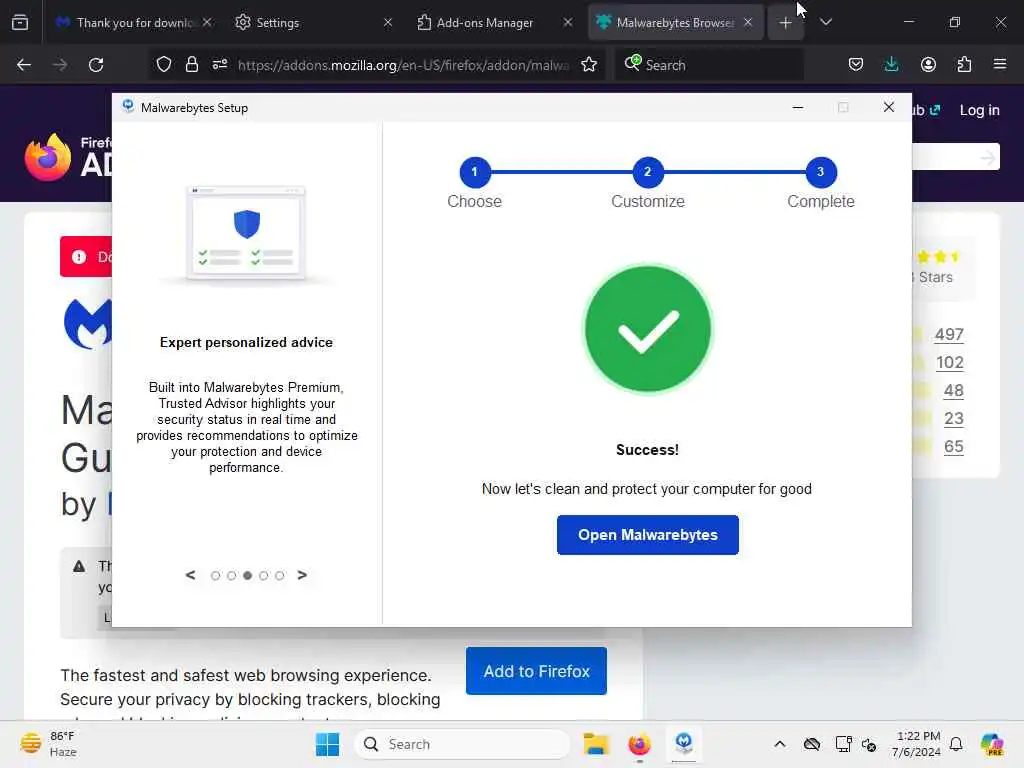Image resolution: width=1024 pixels, height=768 pixels.
Task: Open Copilot preview icon in taskbar
Action: click(992, 744)
